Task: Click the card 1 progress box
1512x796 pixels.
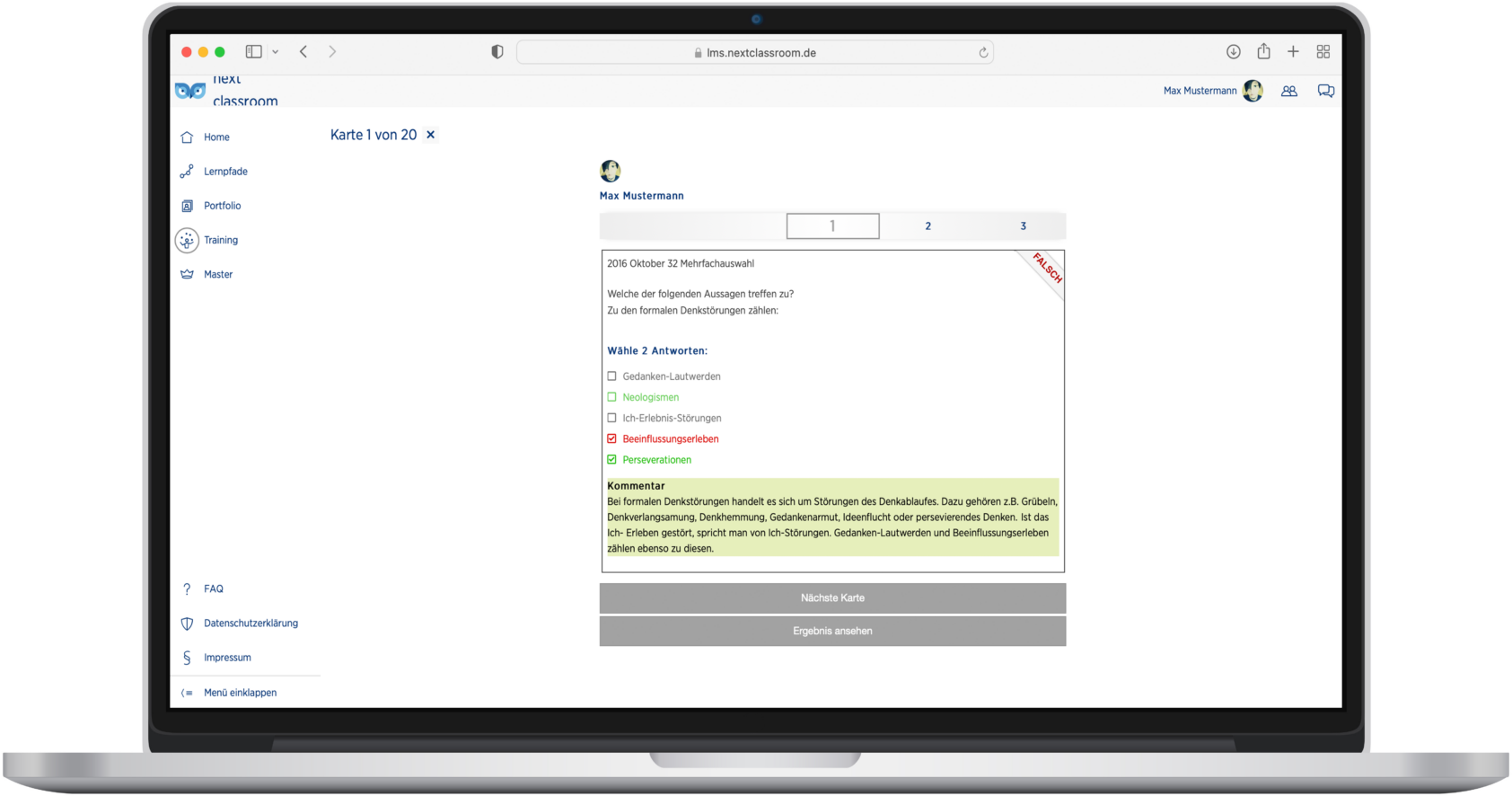Action: click(832, 226)
